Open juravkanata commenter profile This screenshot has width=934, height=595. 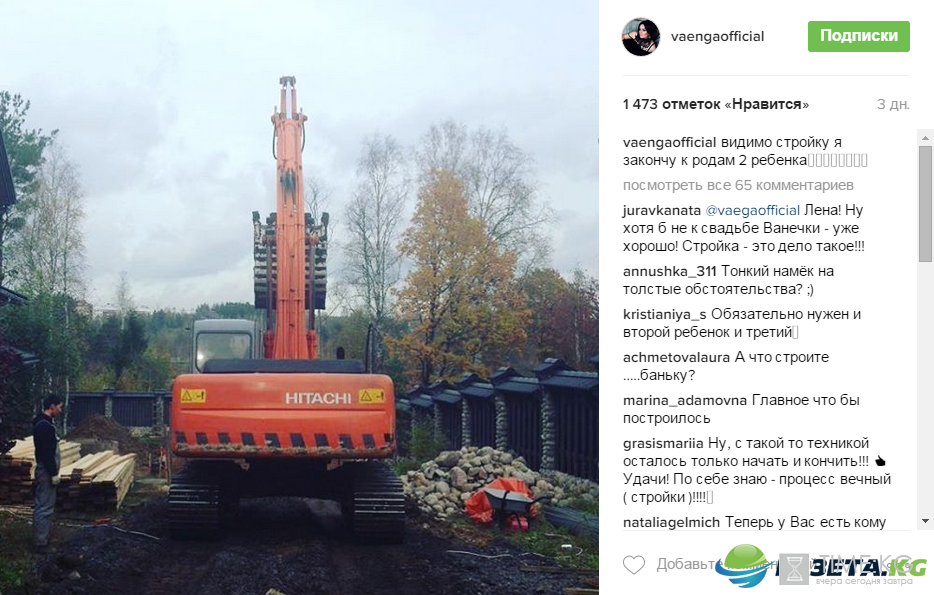(x=662, y=210)
